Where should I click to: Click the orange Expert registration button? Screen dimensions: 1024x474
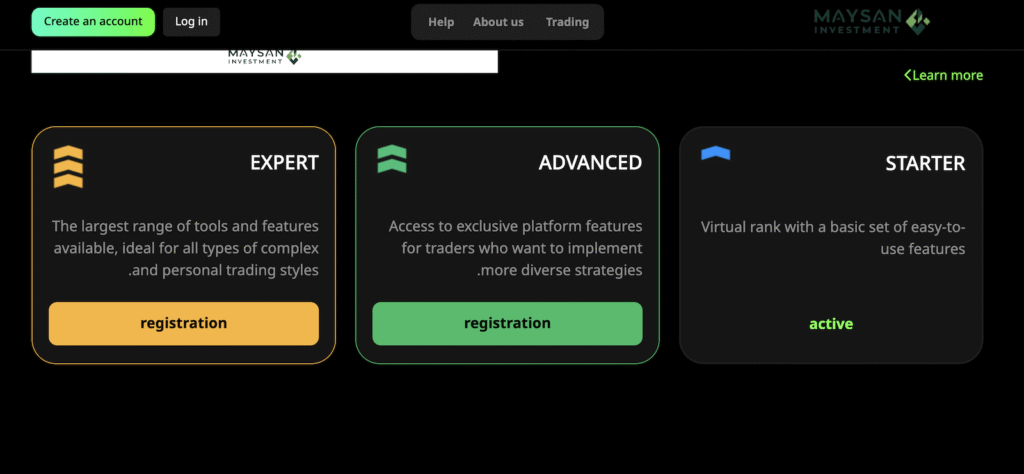click(184, 324)
